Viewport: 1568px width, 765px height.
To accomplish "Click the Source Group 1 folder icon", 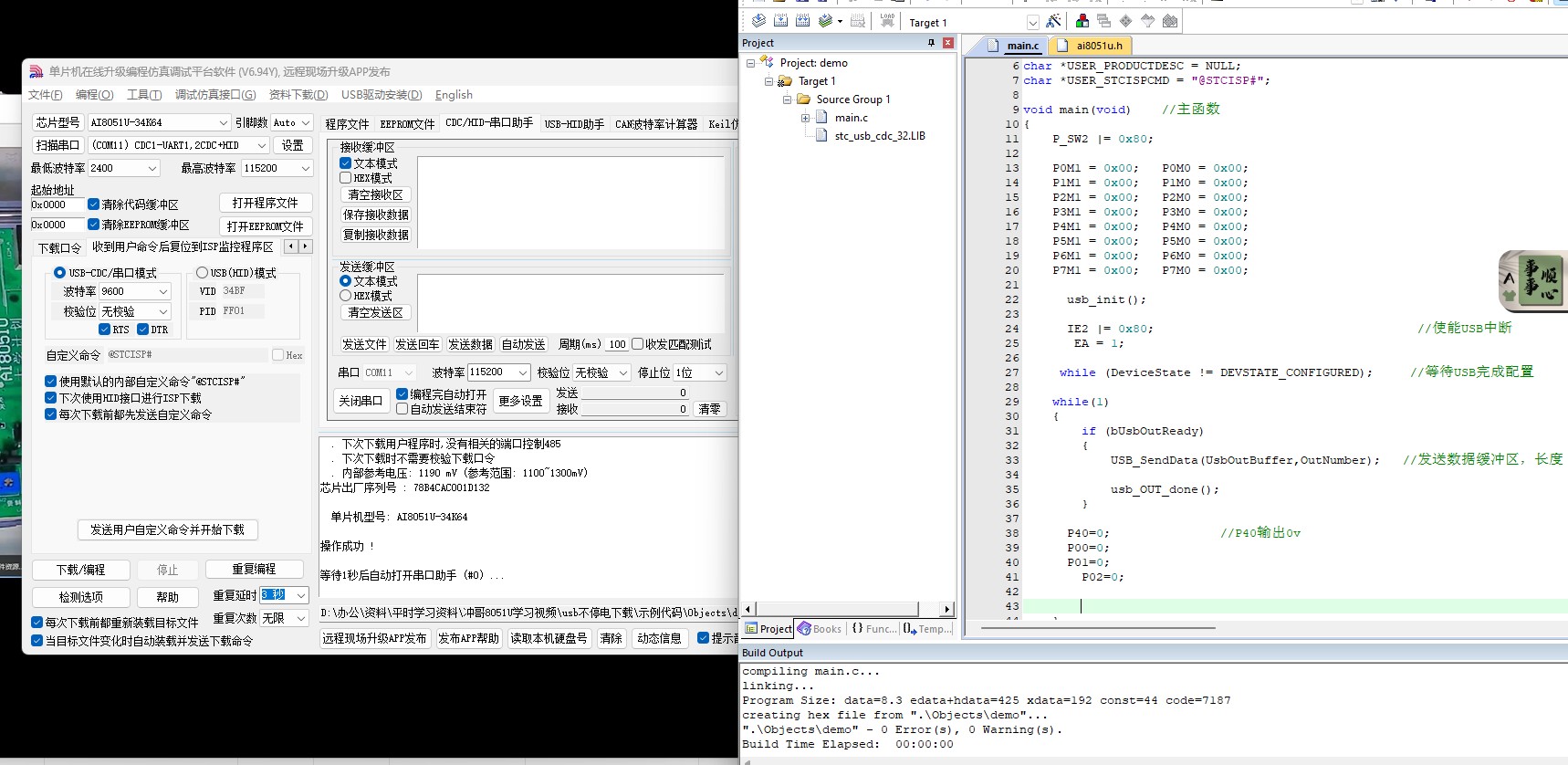I will click(x=804, y=99).
